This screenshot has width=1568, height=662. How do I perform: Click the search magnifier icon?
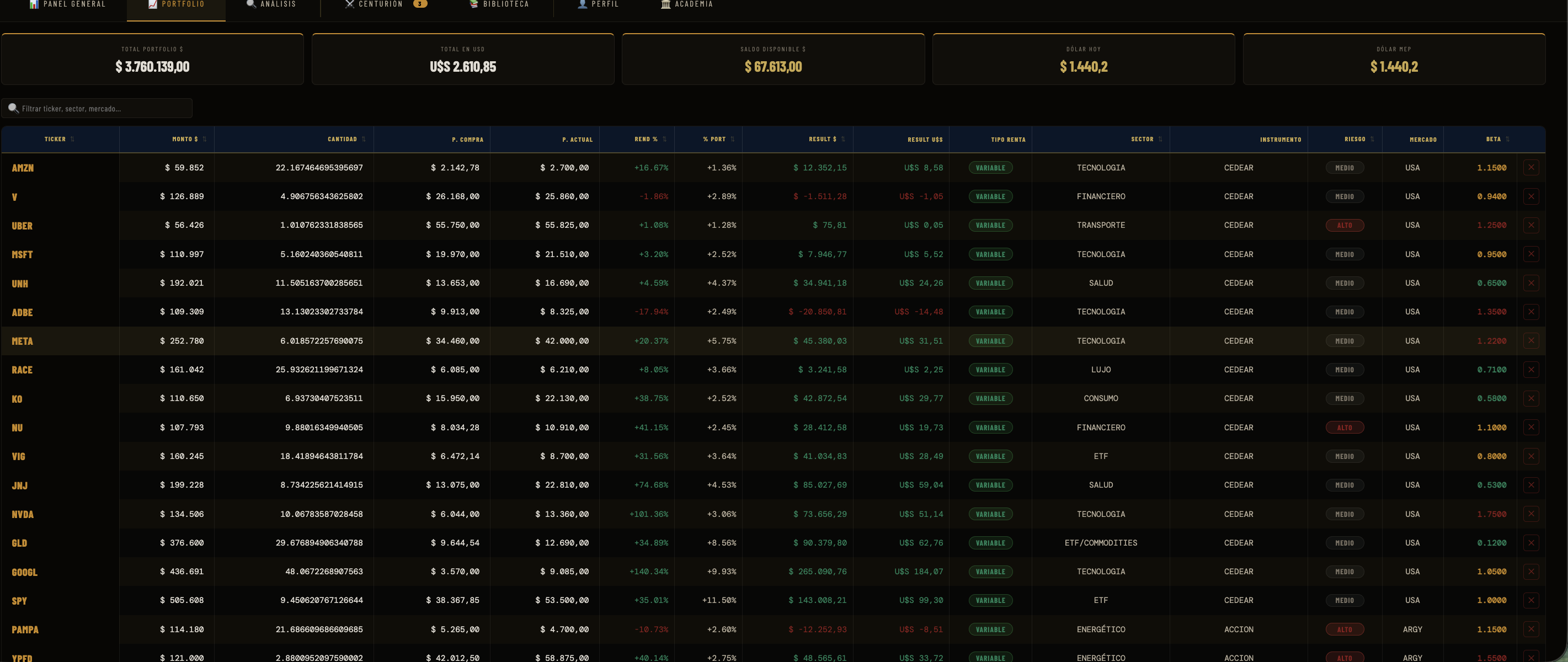13,108
